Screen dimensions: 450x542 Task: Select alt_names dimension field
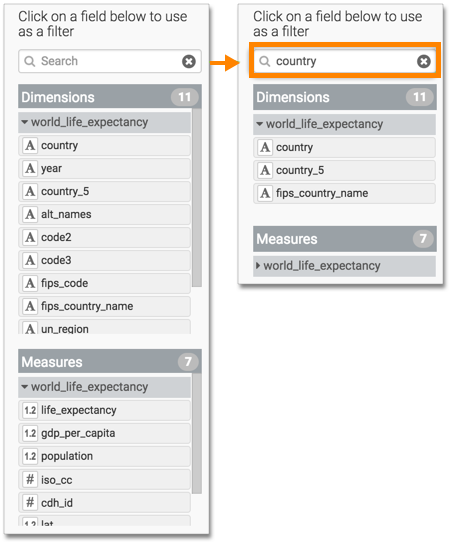tap(104, 214)
